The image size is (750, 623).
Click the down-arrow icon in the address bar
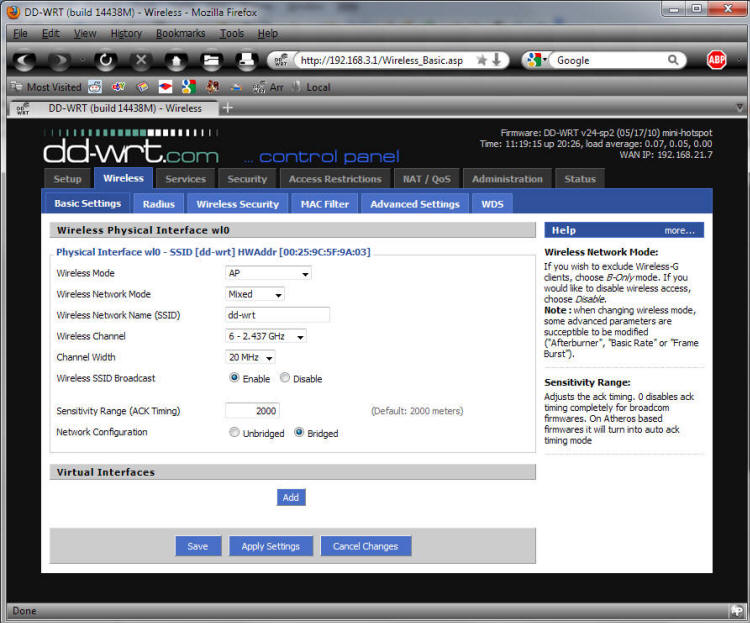pyautogui.click(x=496, y=60)
